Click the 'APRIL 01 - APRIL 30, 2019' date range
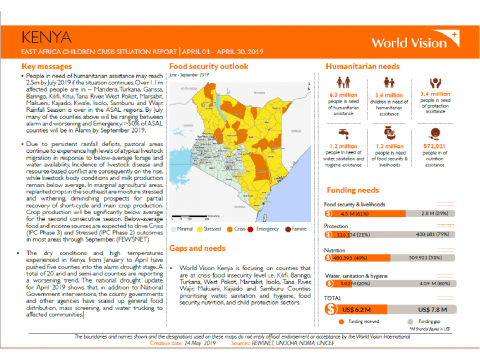Viewport: 480px width, 360px height. click(x=222, y=52)
